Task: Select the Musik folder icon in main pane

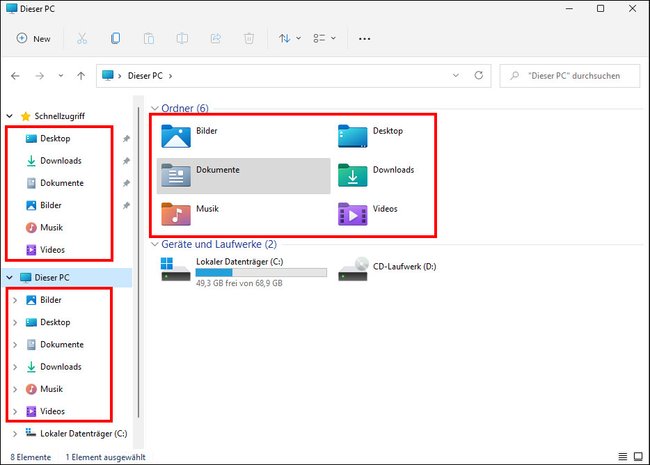Action: (x=176, y=214)
